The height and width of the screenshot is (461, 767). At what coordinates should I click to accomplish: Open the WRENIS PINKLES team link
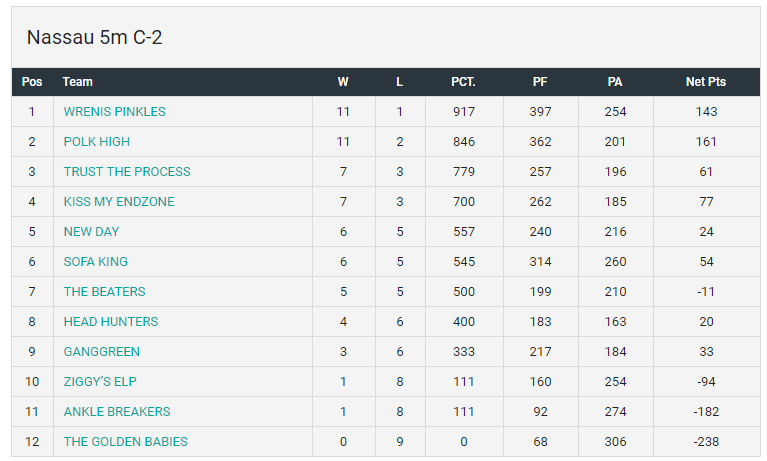click(x=114, y=112)
